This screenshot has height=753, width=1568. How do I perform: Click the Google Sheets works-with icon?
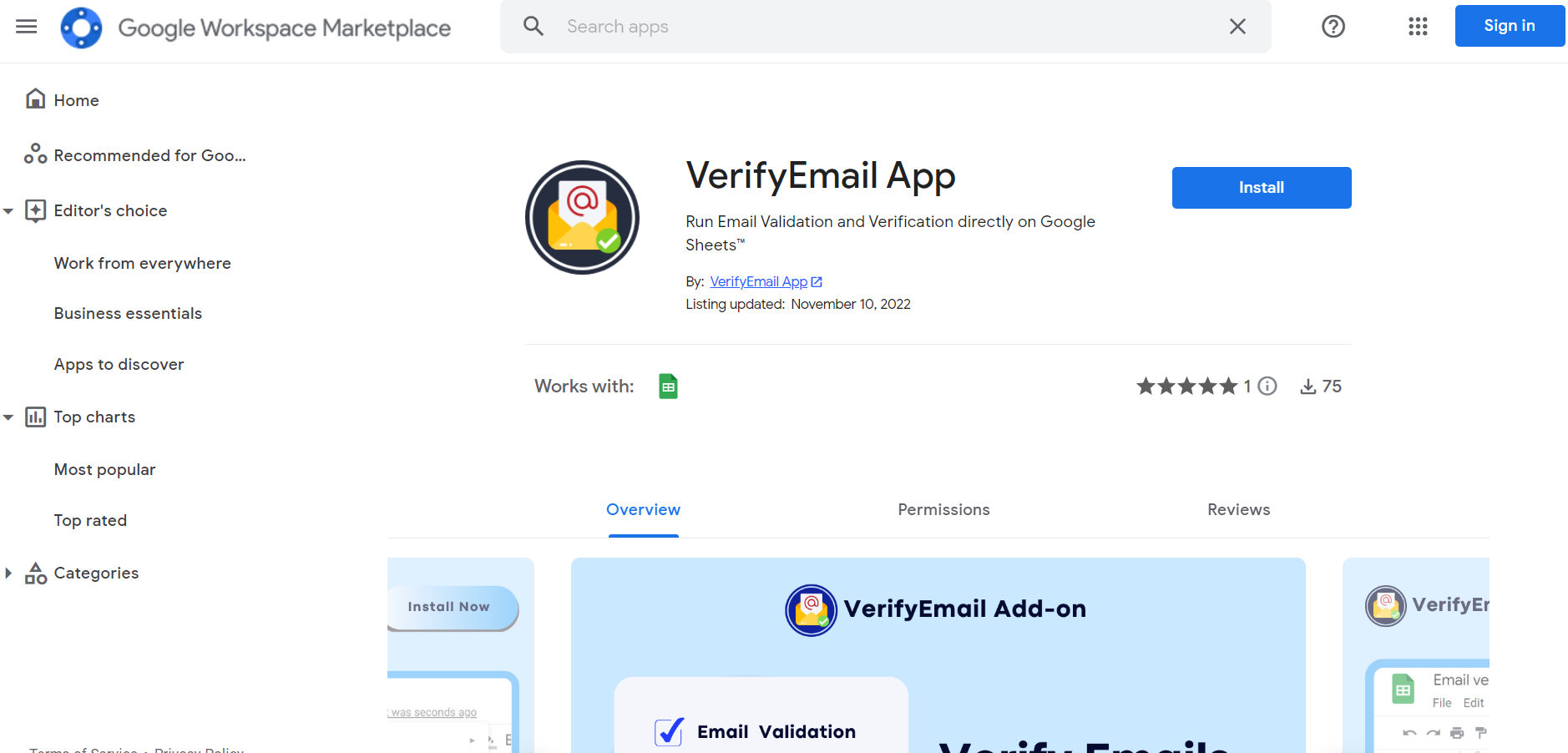point(668,387)
